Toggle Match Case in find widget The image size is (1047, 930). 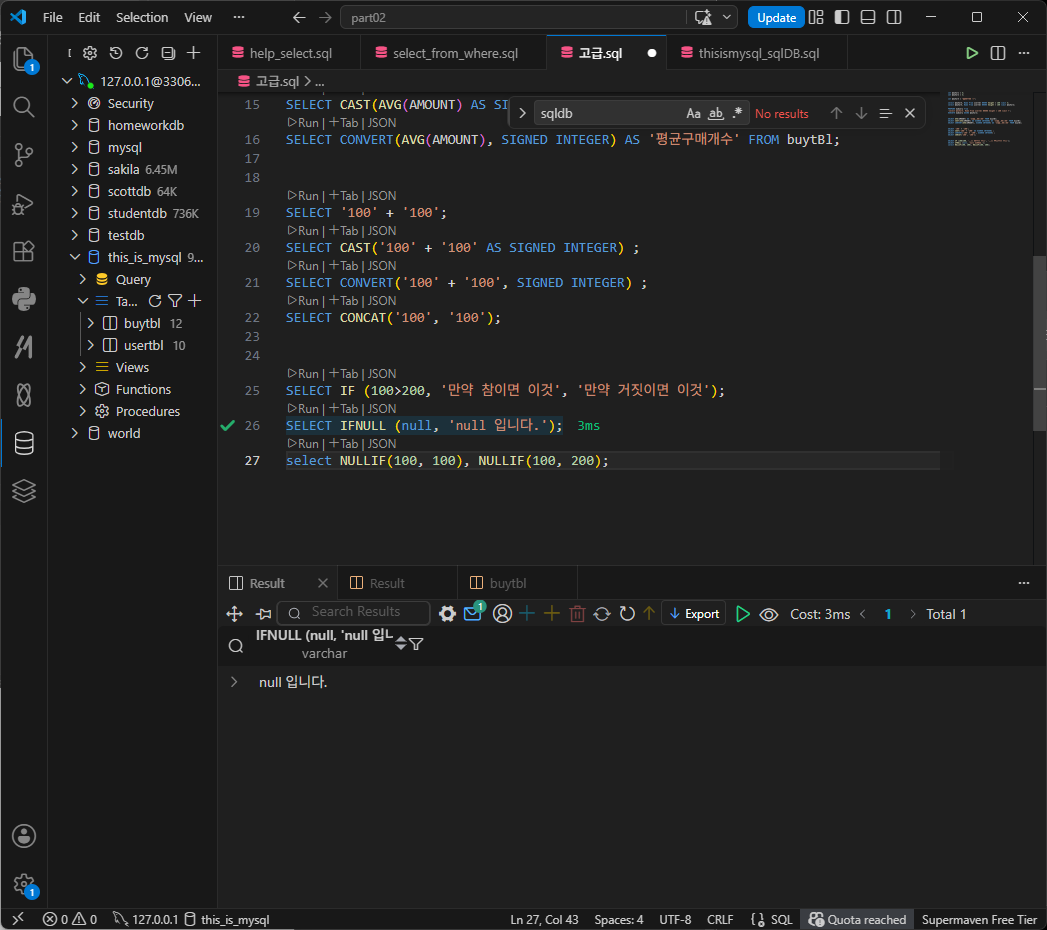point(694,113)
